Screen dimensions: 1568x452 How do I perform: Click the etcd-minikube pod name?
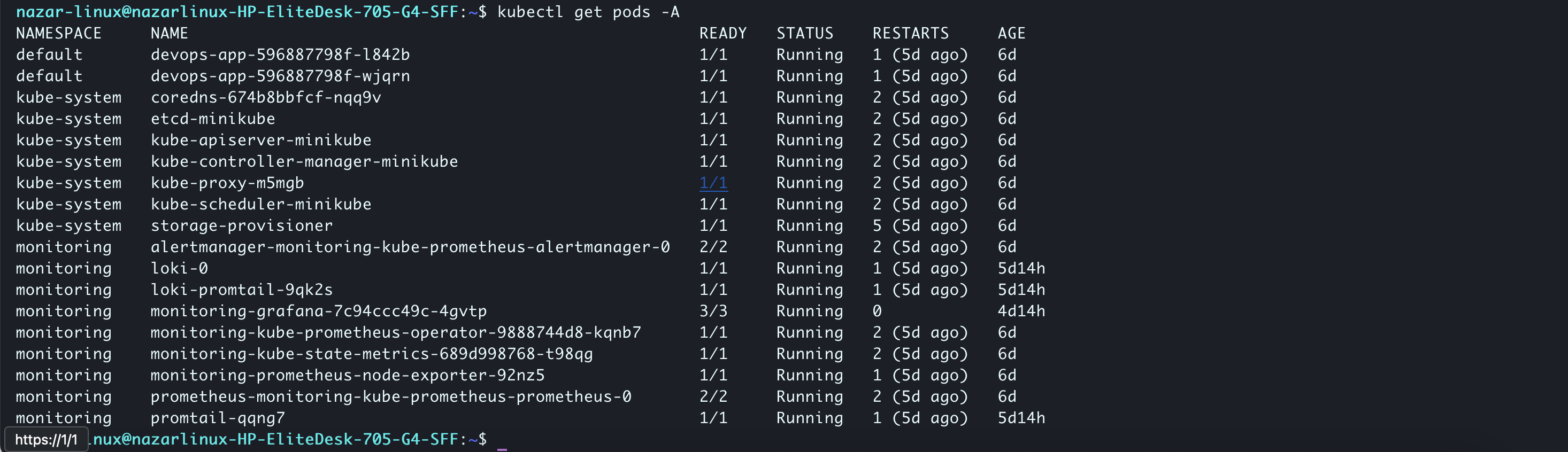click(212, 119)
